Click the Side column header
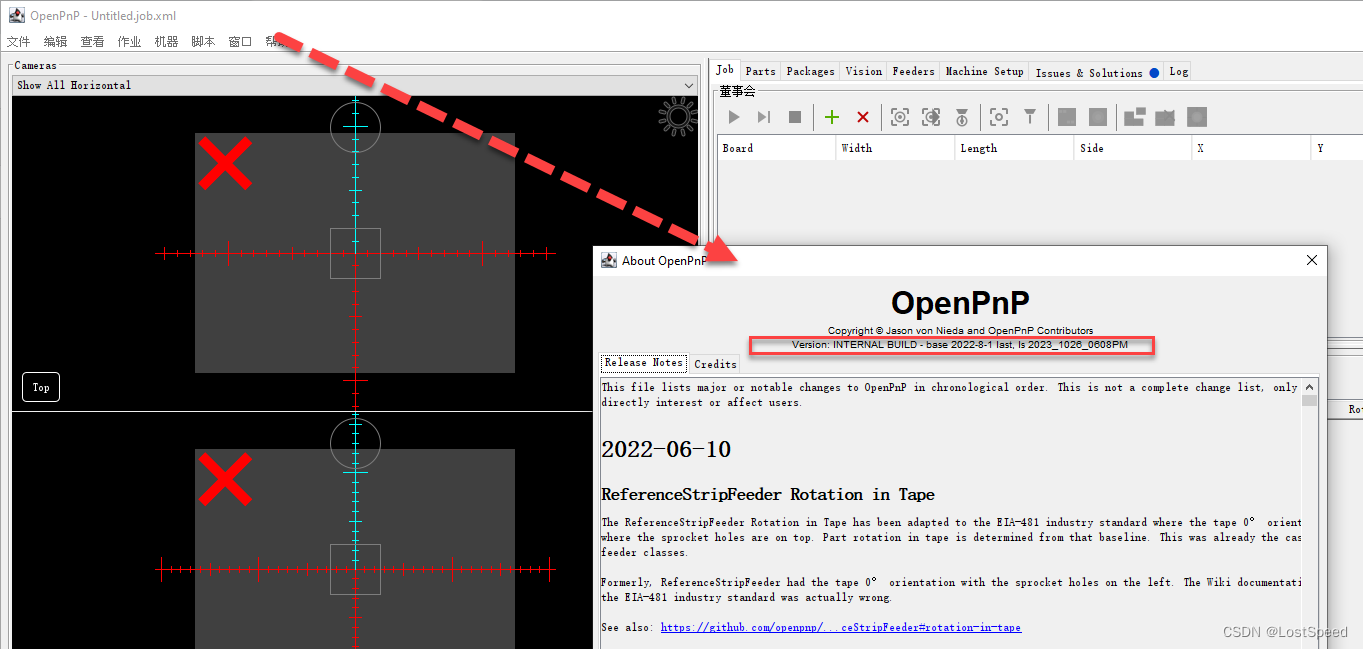The image size is (1363, 649). (x=1133, y=148)
